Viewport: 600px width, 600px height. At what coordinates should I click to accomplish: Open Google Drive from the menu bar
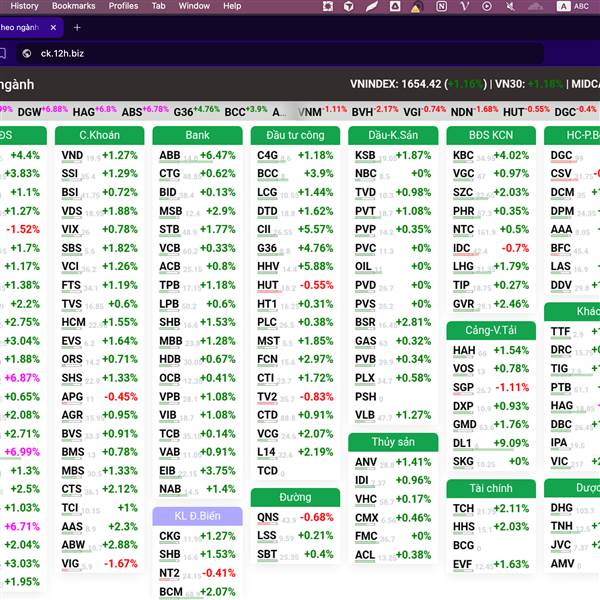pyautogui.click(x=395, y=6)
